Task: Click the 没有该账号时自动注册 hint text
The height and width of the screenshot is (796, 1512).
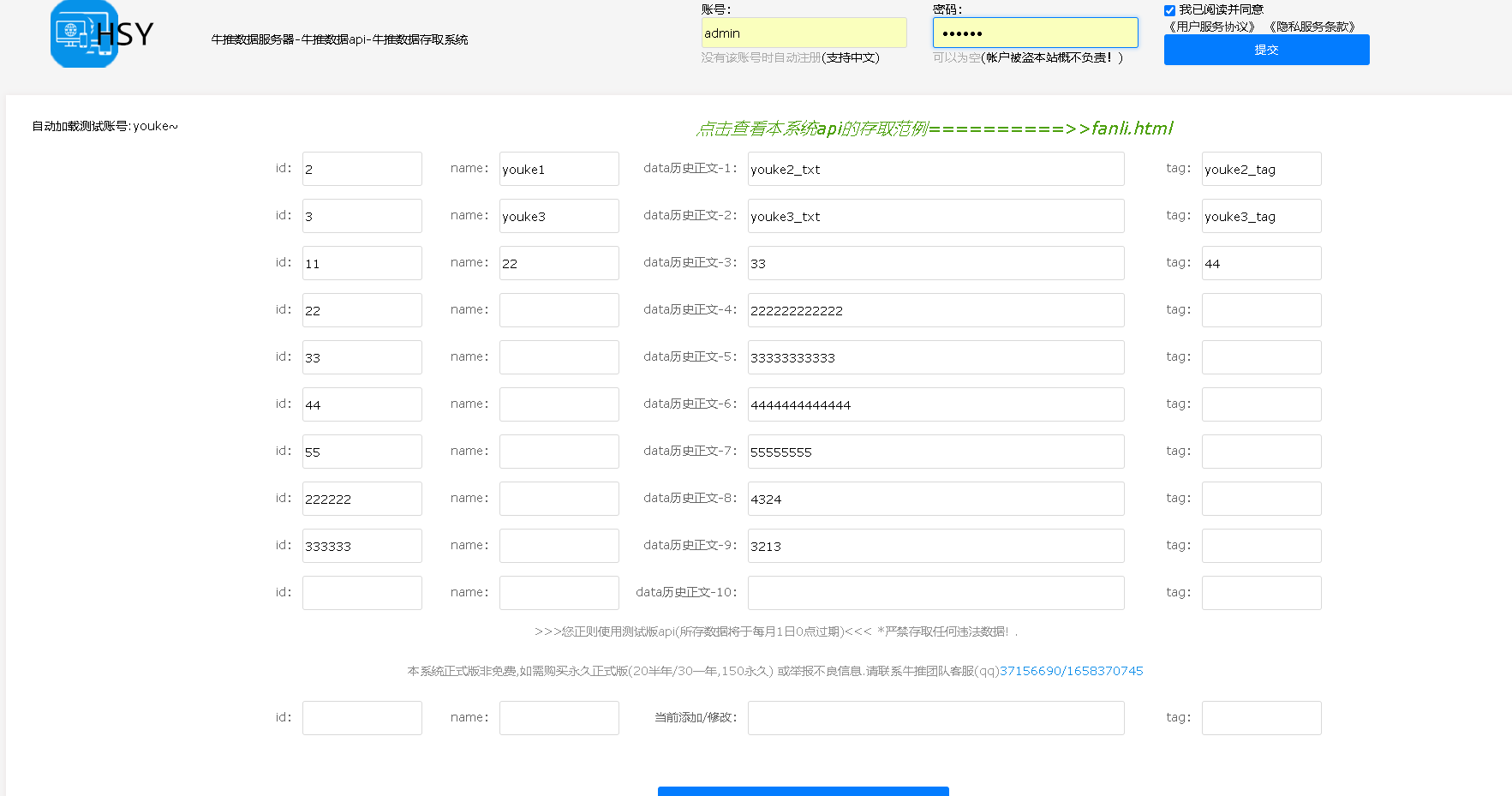Action: click(x=761, y=57)
